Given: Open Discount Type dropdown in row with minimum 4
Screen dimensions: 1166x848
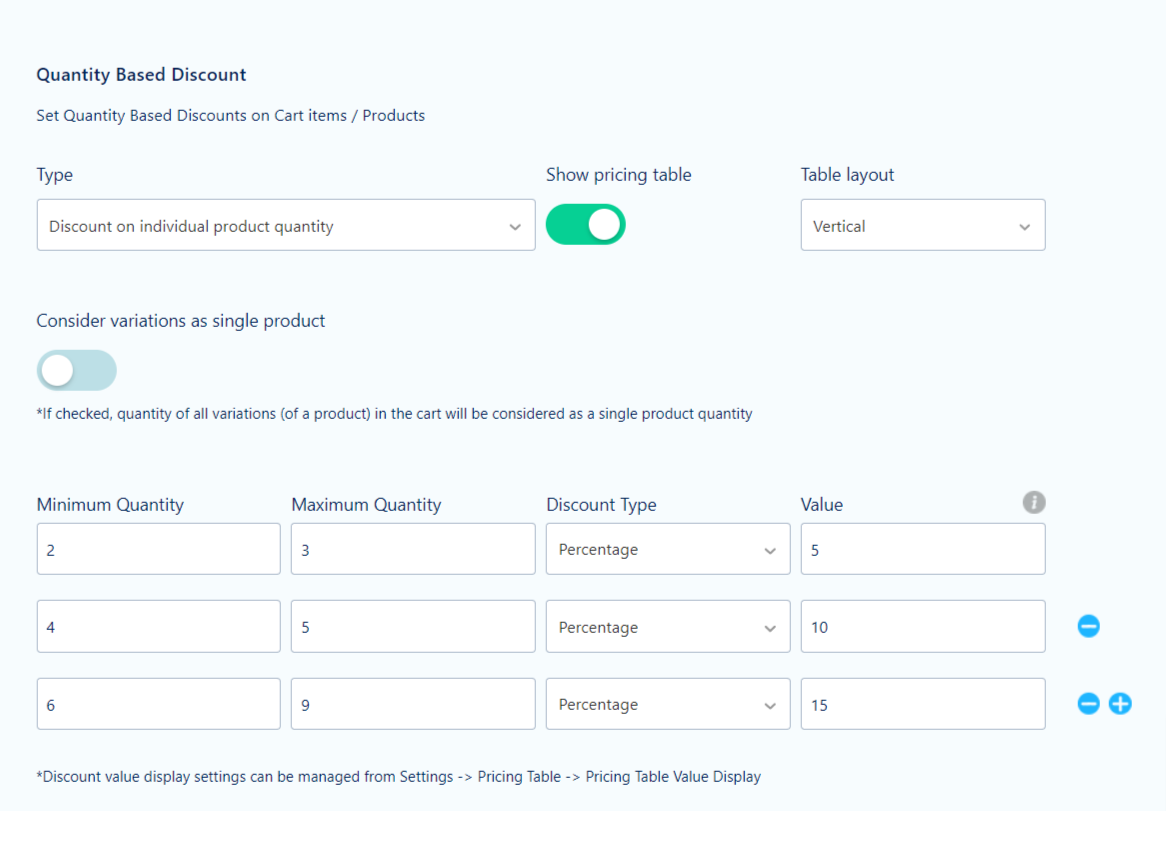Looking at the screenshot, I should tap(668, 627).
